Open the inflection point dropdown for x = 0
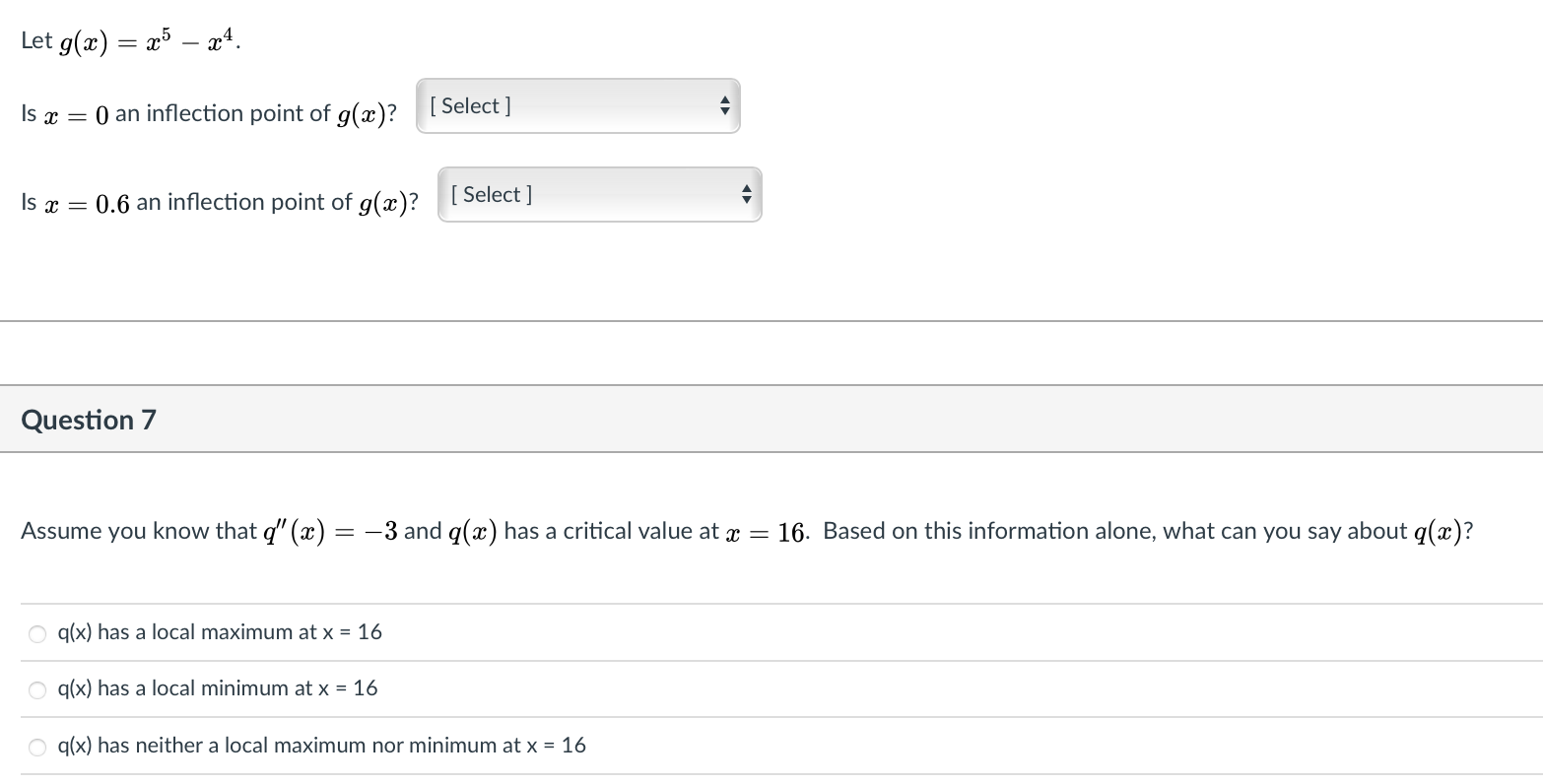Image resolution: width=1543 pixels, height=784 pixels. (x=577, y=105)
